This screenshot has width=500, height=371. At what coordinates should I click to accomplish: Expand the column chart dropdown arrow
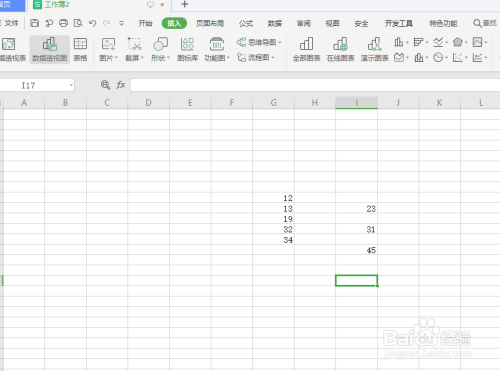pyautogui.click(x=407, y=42)
